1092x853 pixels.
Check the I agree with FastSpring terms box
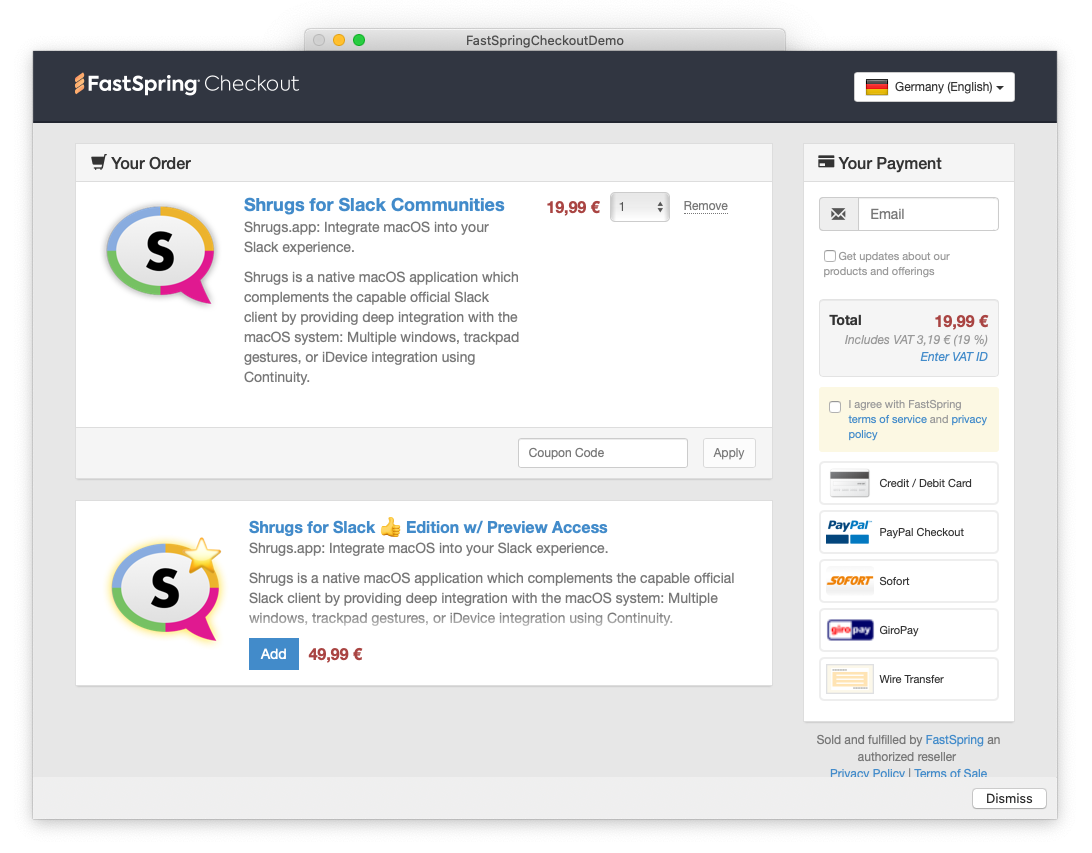point(835,407)
